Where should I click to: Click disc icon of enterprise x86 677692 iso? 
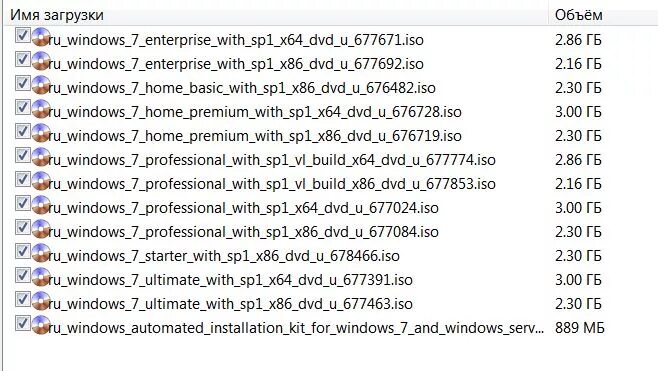[x=41, y=61]
